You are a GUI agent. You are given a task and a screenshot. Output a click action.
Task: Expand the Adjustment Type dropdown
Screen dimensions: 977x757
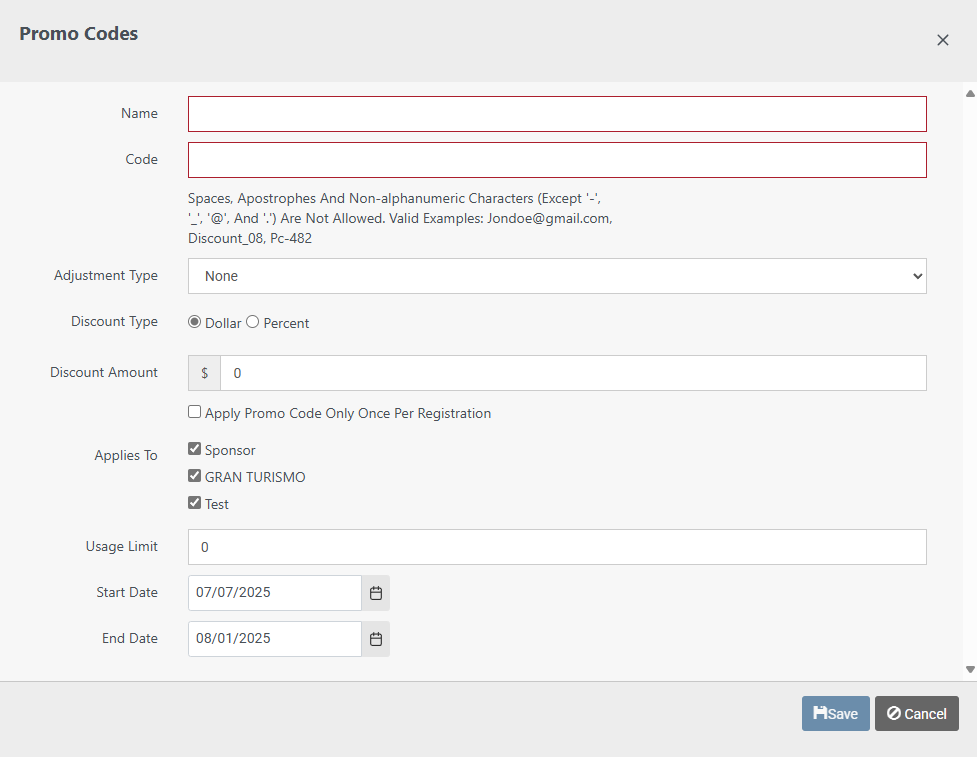pos(557,276)
